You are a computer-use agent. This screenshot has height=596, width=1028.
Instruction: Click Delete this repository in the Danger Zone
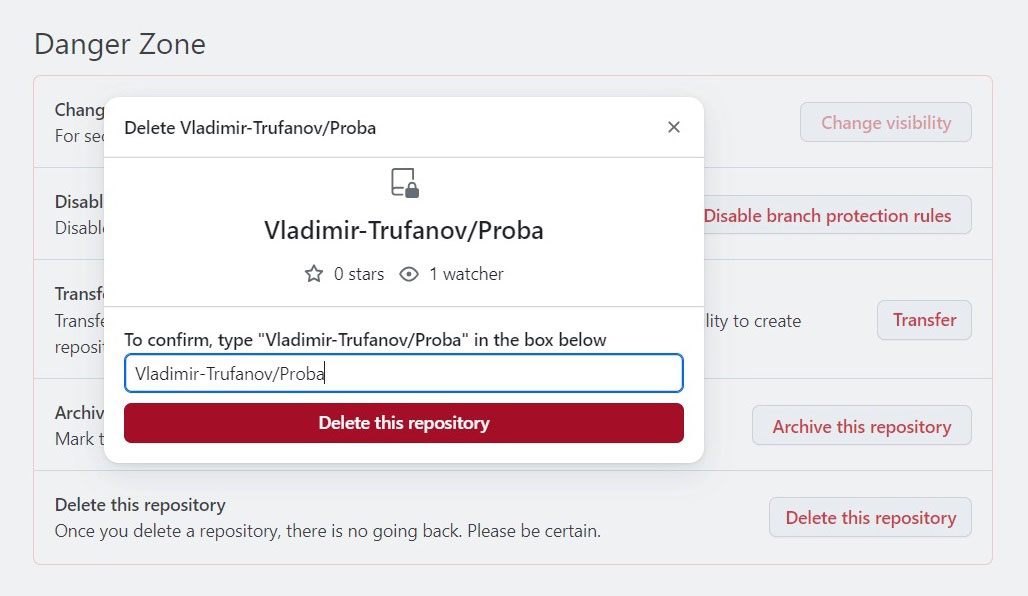pyautogui.click(x=869, y=518)
